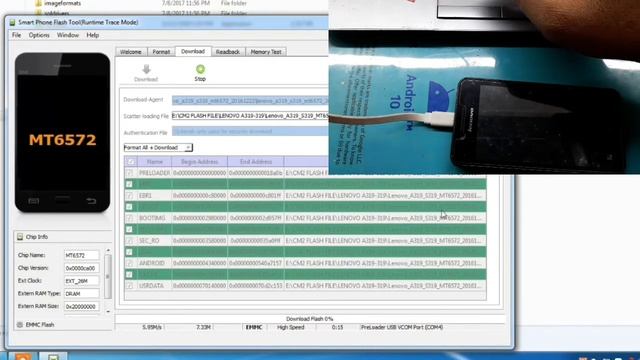Click the Extern RAM Size field 0x20000000

81,306
